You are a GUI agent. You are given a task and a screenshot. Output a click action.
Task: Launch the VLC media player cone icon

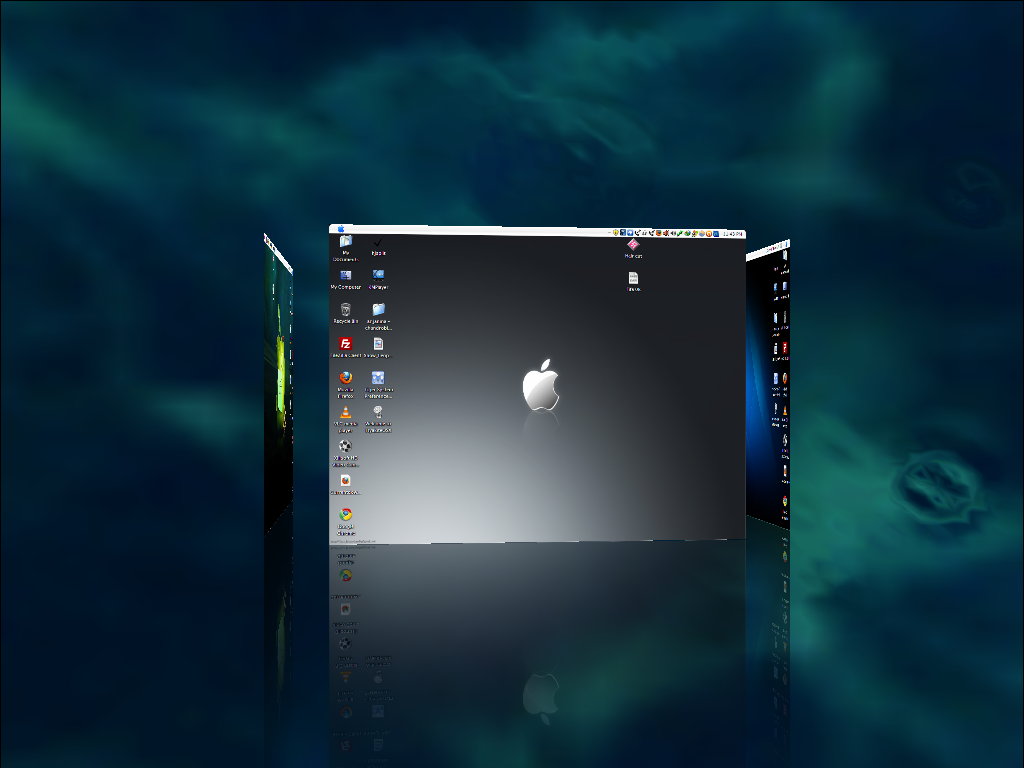pos(345,411)
